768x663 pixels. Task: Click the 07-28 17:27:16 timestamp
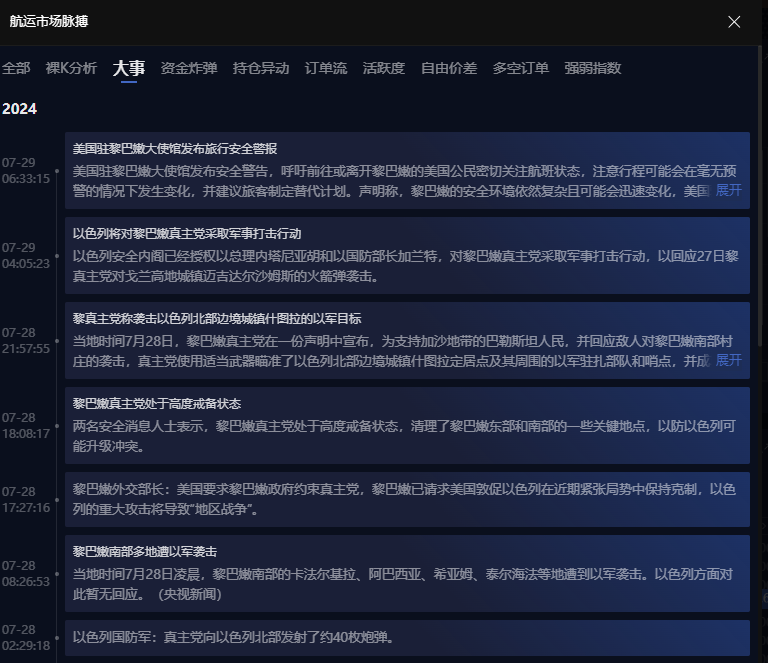pyautogui.click(x=25, y=499)
